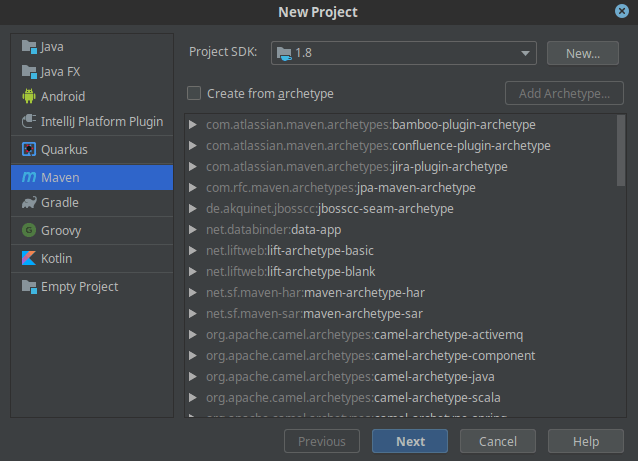The image size is (638, 461).
Task: Expand confluence-plugin-archetype node
Action: (x=193, y=146)
